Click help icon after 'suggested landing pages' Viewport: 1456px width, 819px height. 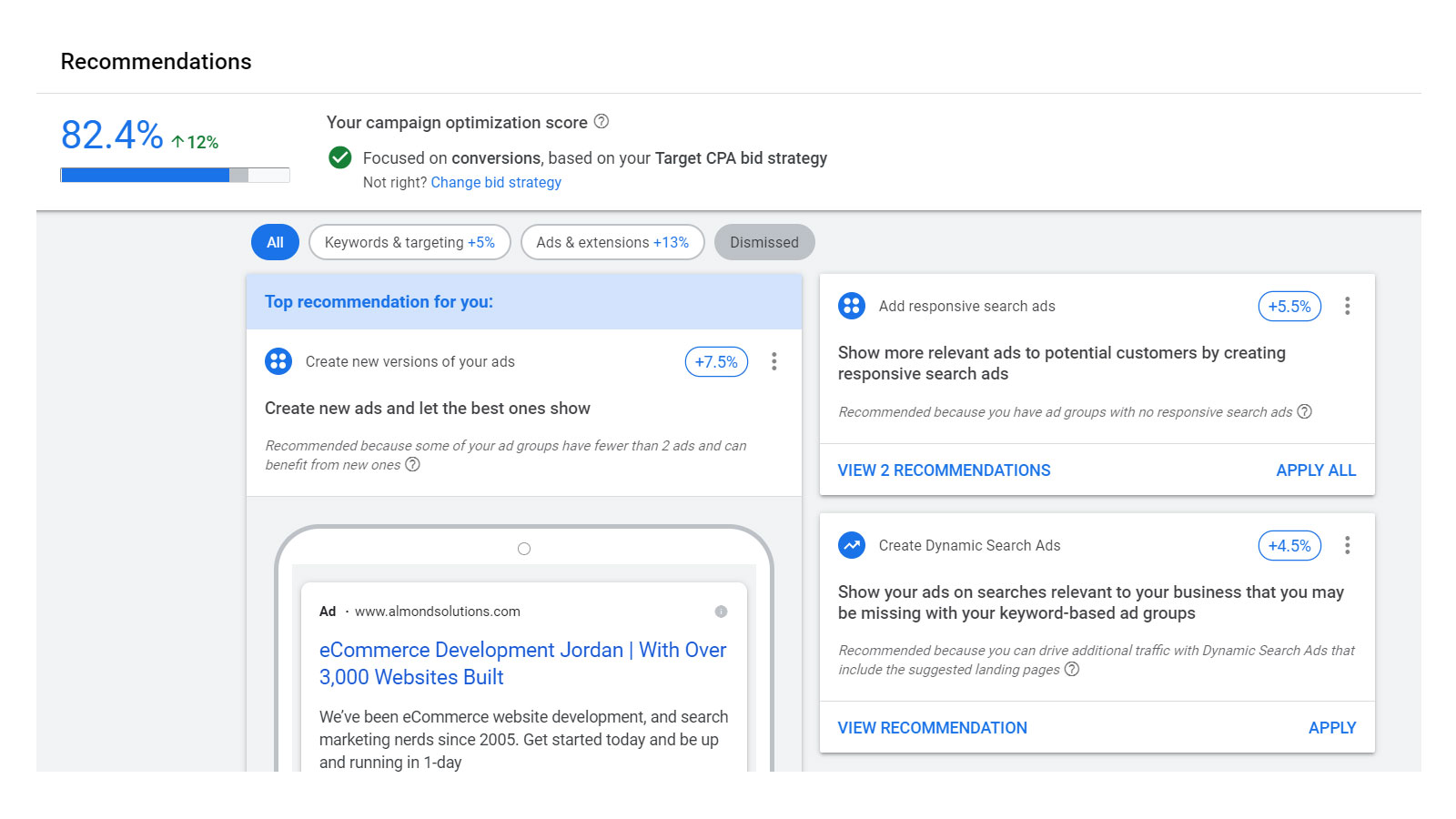(1072, 669)
